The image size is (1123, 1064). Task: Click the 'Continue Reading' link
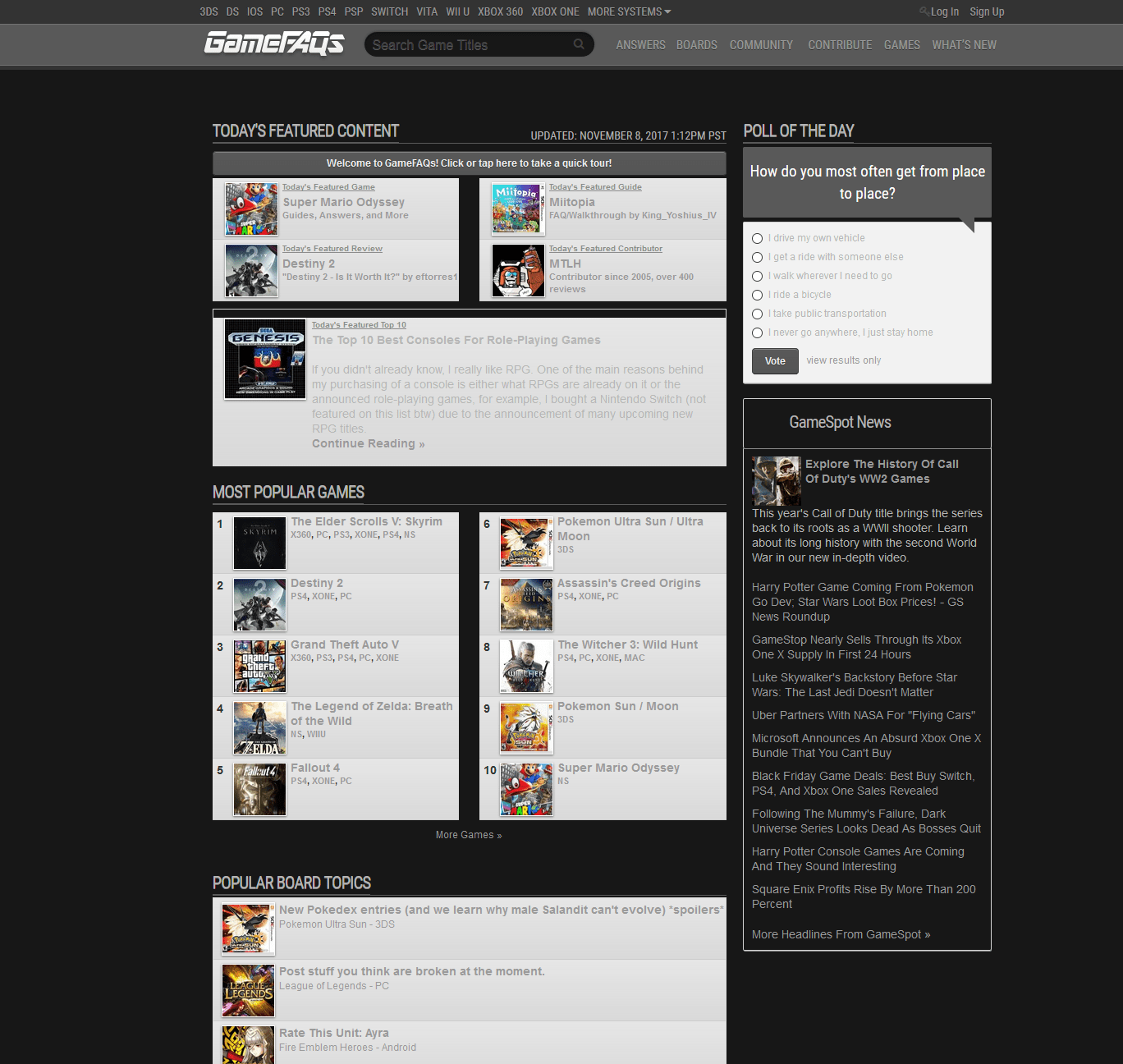point(368,443)
